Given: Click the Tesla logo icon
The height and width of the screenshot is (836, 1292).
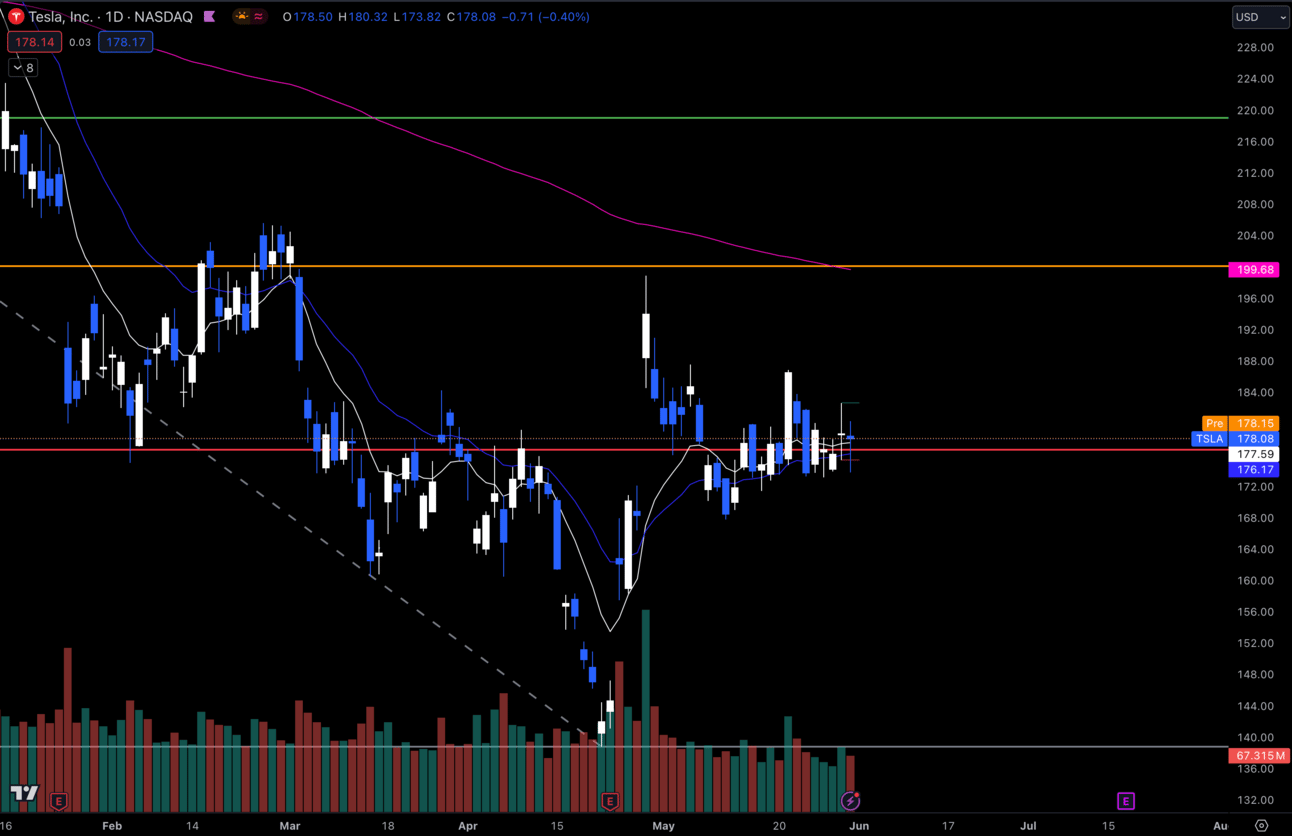Looking at the screenshot, I should pyautogui.click(x=16, y=17).
